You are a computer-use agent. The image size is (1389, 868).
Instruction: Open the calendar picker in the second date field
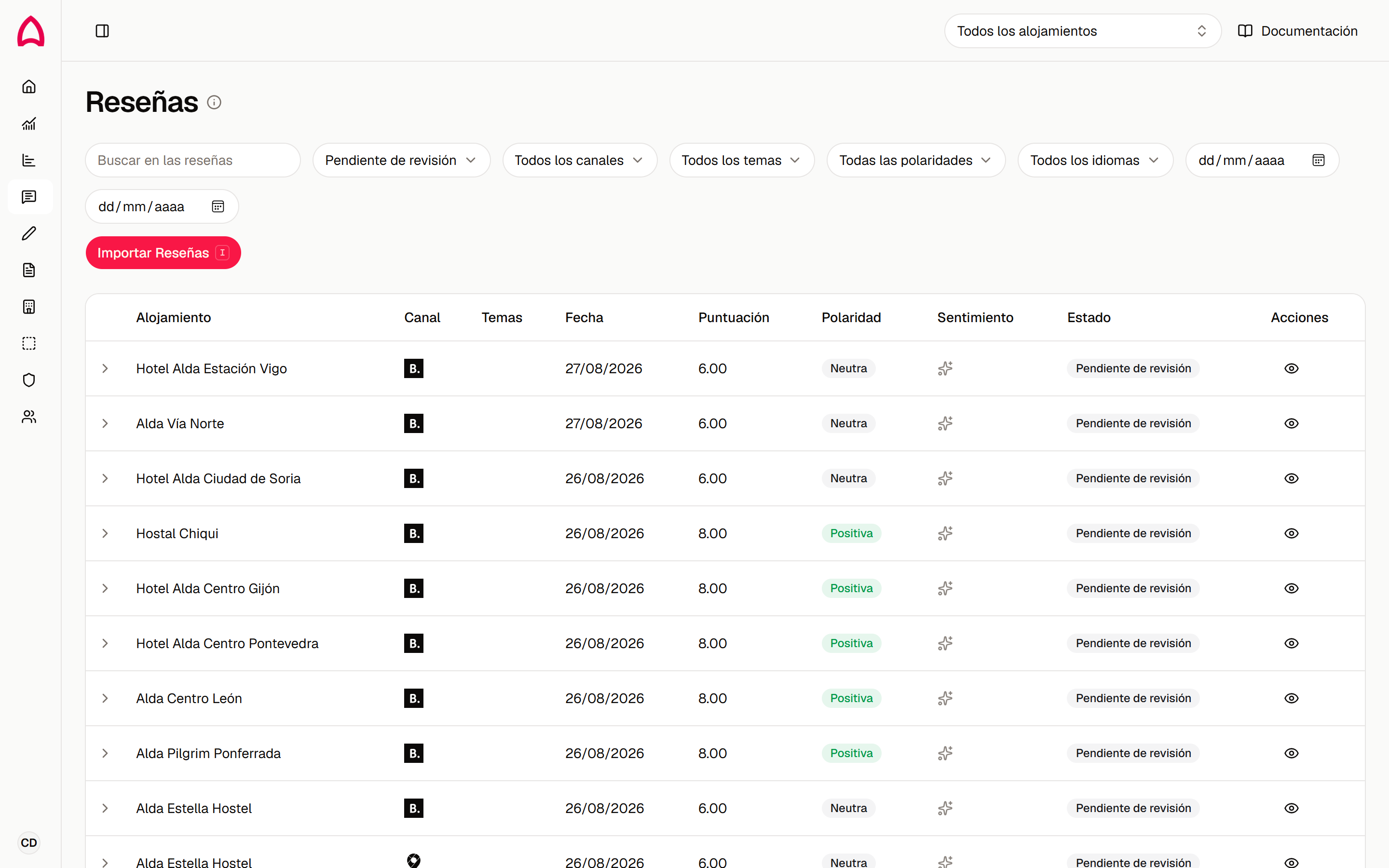coord(218,207)
